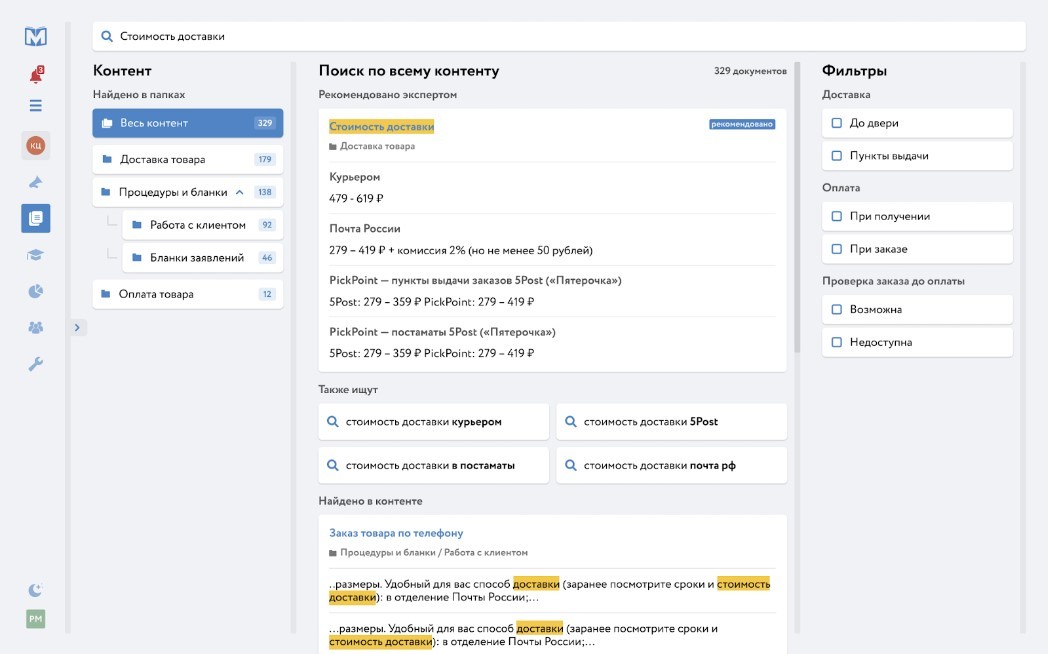Select "Весь контент" folder item
Image resolution: width=1048 pixels, height=654 pixels.
[x=154, y=123]
